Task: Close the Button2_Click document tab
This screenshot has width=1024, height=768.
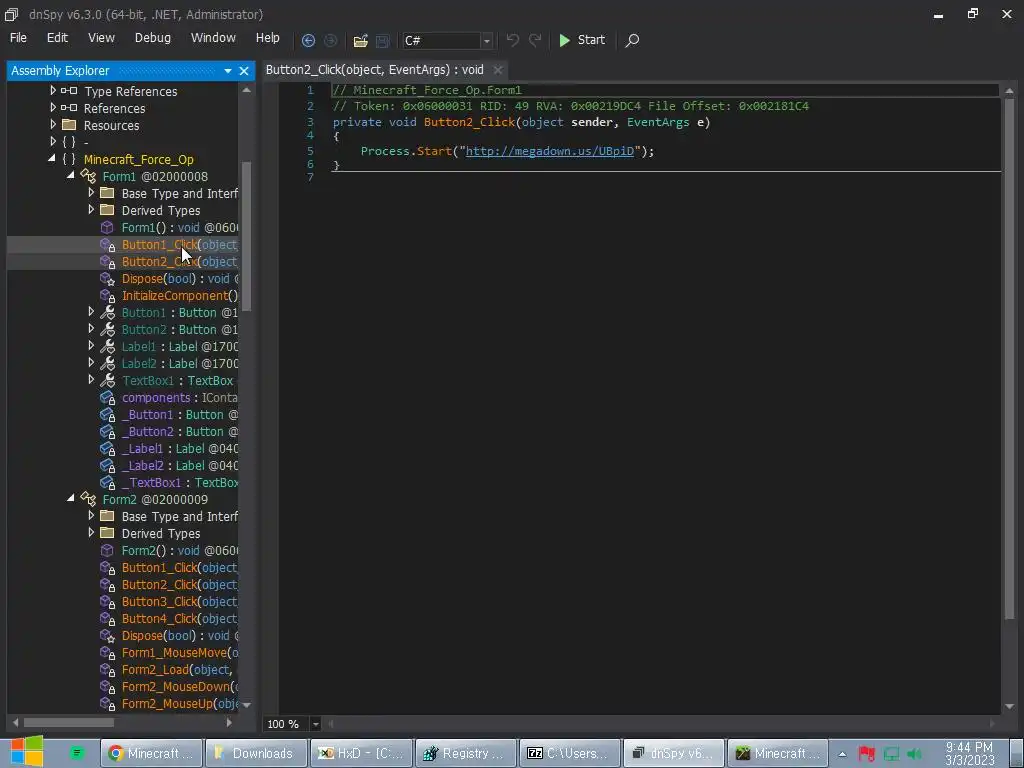Action: [498, 70]
